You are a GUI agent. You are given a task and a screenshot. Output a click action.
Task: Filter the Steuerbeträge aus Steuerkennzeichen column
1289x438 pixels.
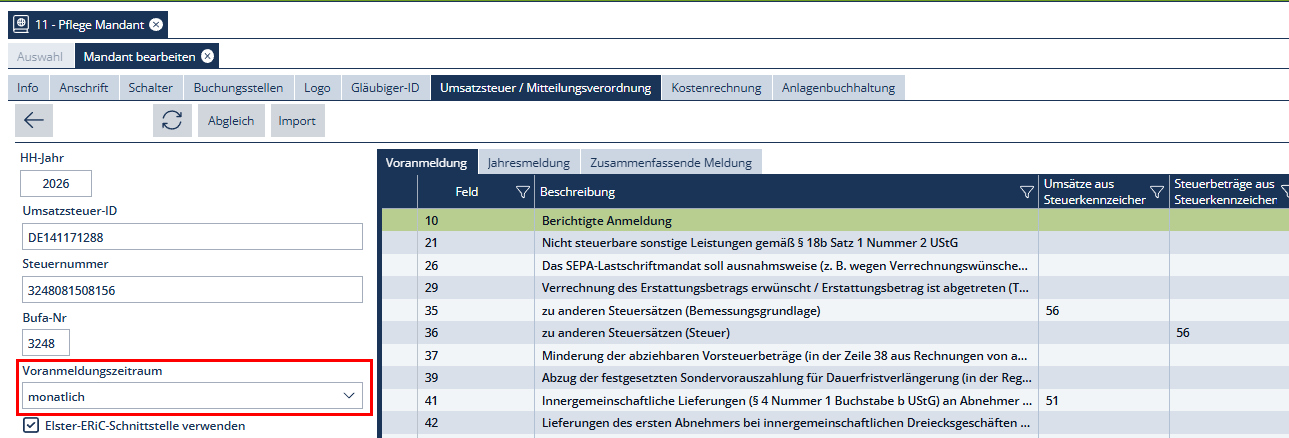pos(1284,192)
